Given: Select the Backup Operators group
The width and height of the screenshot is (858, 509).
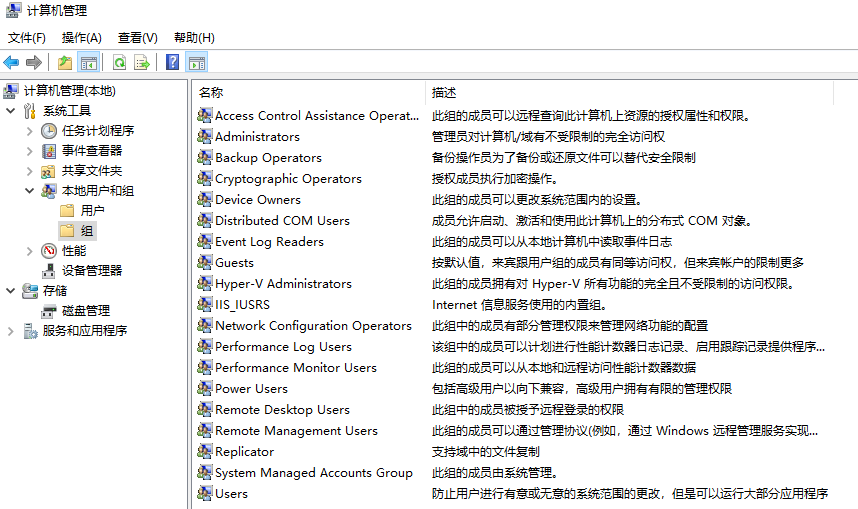Looking at the screenshot, I should (268, 158).
